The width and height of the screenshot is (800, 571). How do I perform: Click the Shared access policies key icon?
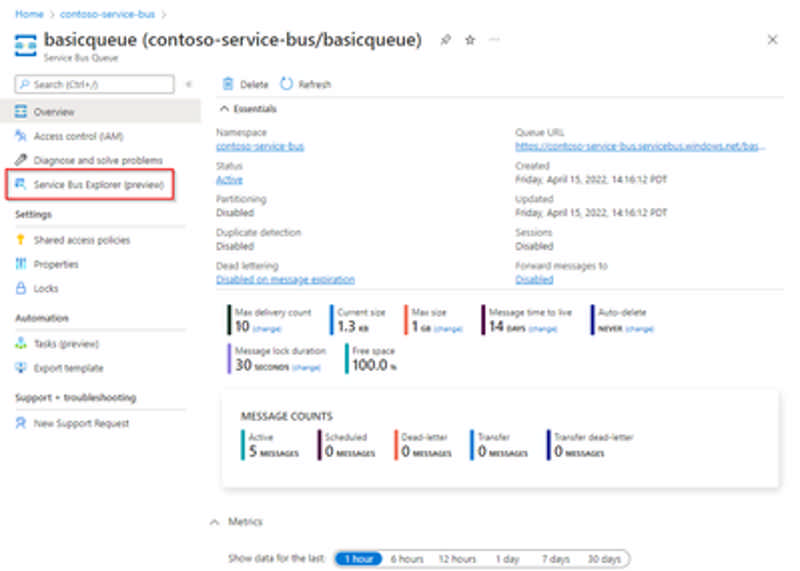pyautogui.click(x=21, y=240)
